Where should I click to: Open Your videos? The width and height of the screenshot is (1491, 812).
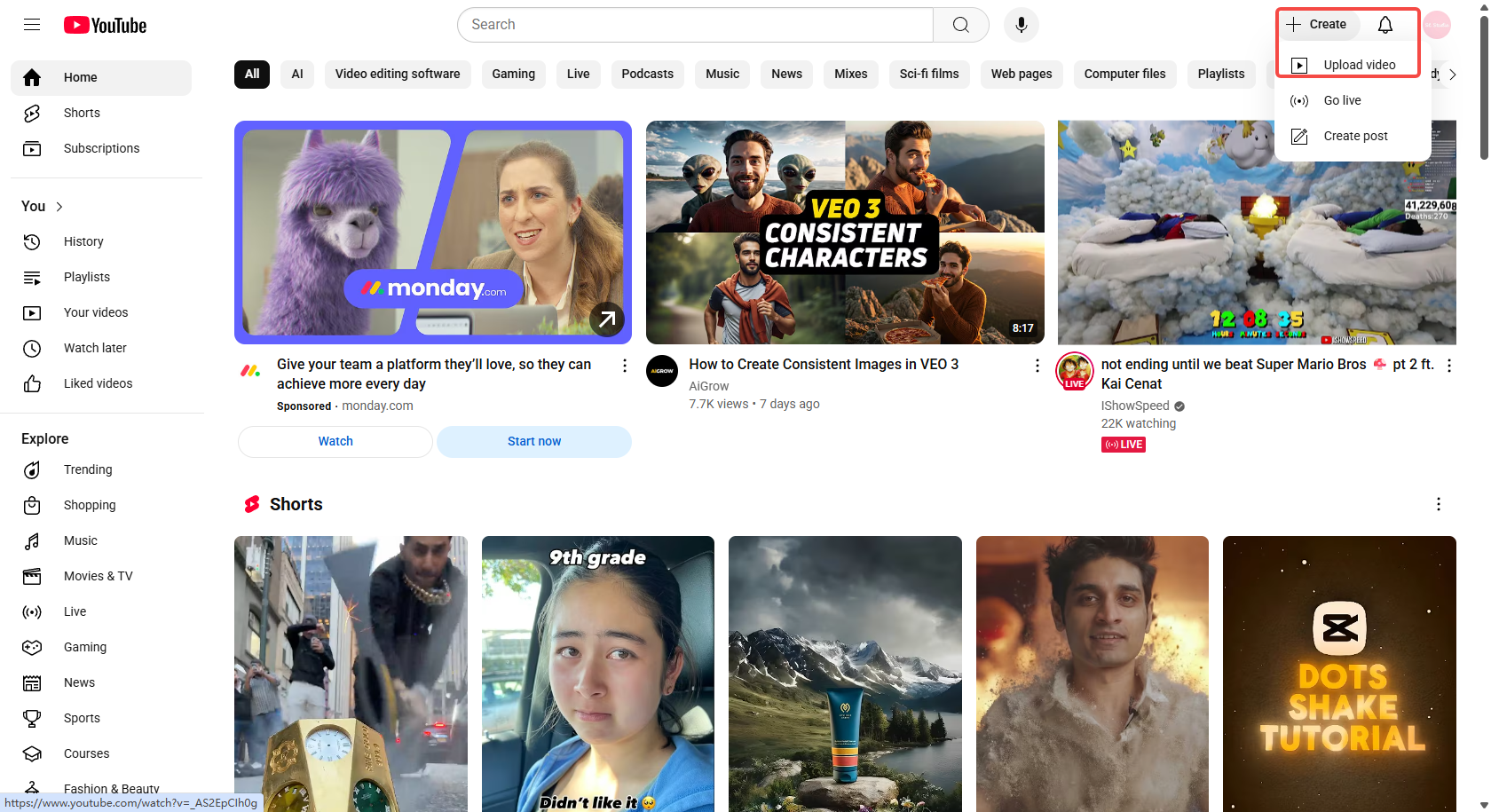click(101, 312)
